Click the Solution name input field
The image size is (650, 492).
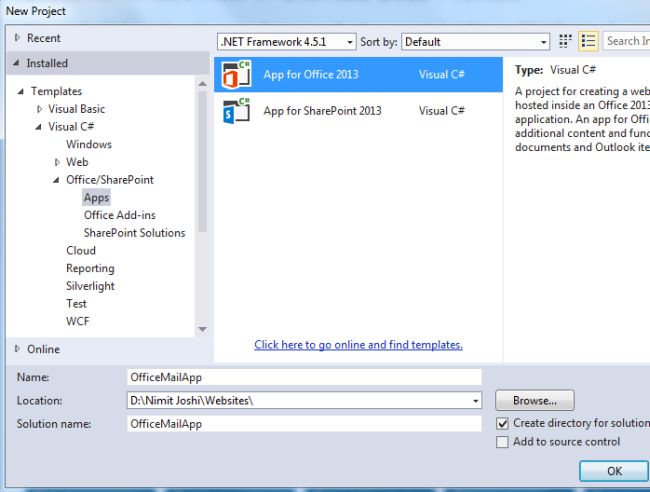[x=304, y=424]
